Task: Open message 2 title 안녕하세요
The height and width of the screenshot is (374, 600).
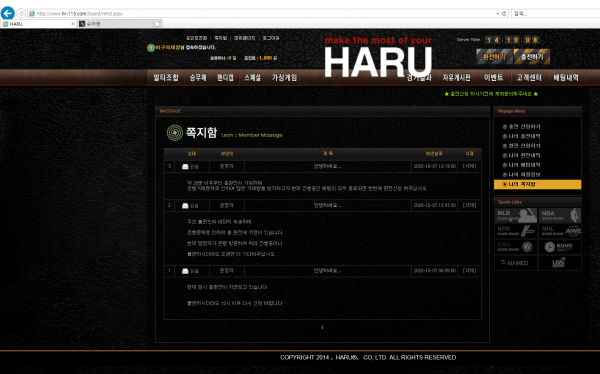Action: [x=328, y=205]
